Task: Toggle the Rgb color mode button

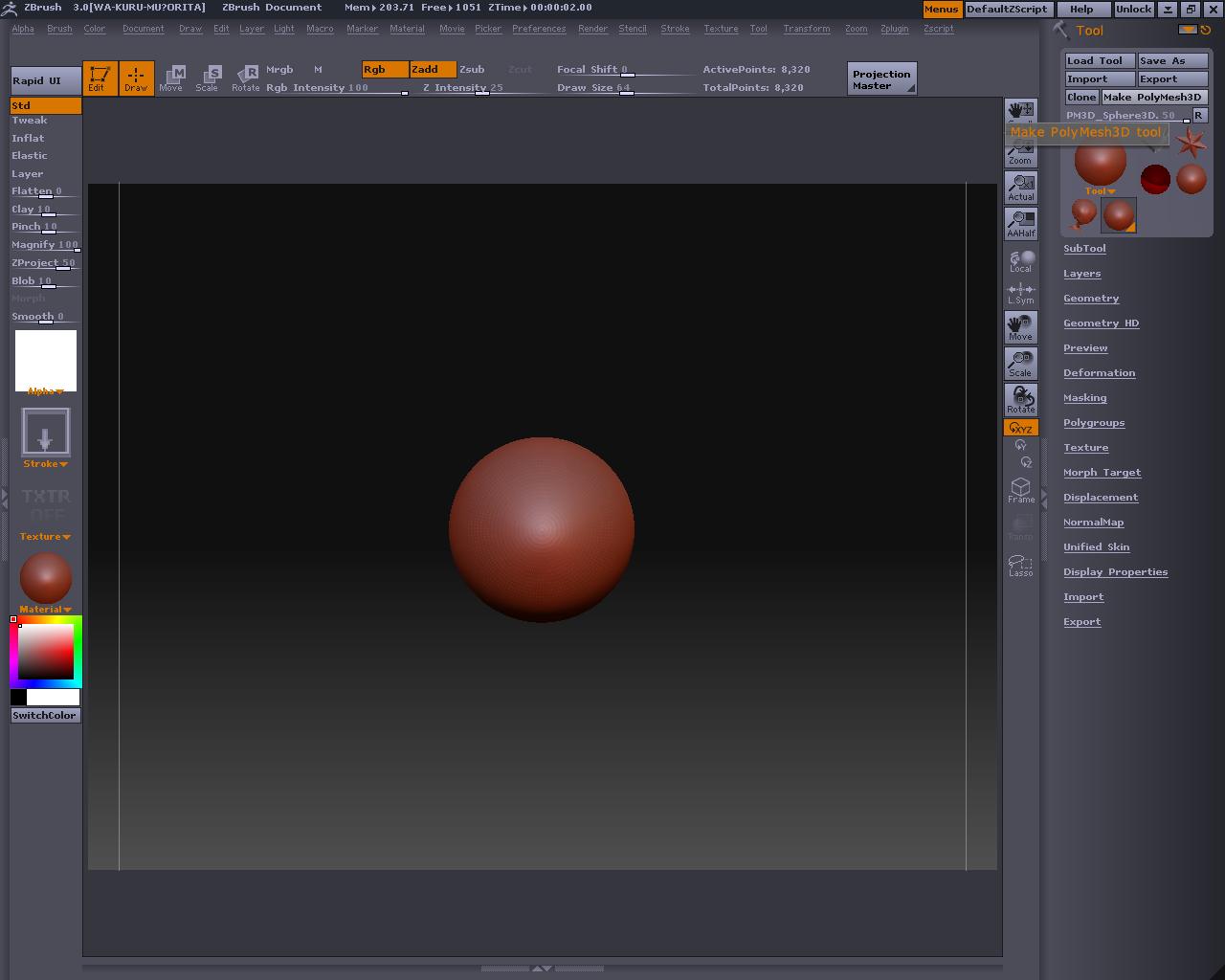Action: pyautogui.click(x=385, y=69)
